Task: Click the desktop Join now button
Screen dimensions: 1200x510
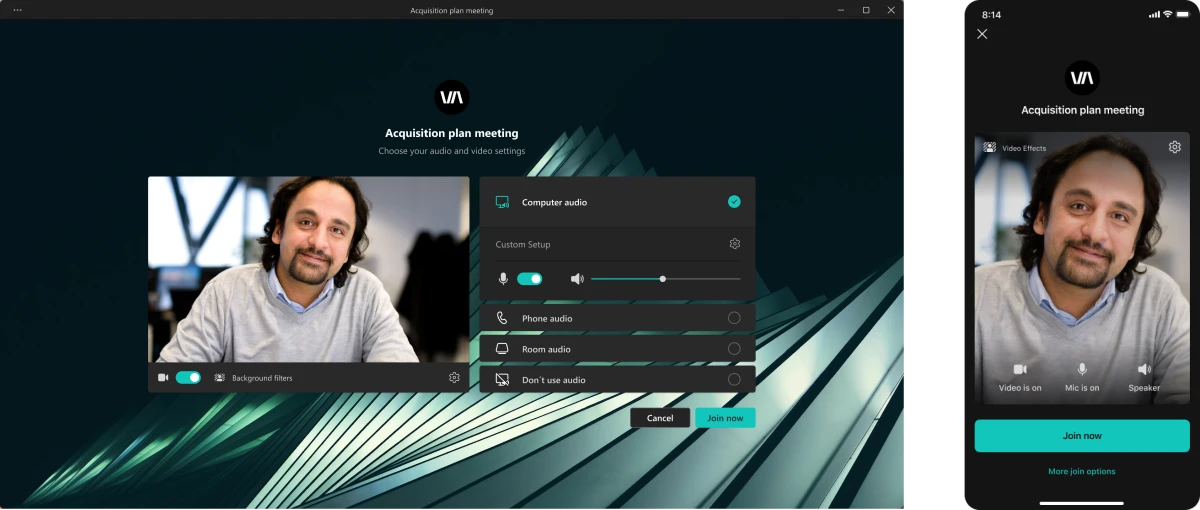Action: point(725,418)
